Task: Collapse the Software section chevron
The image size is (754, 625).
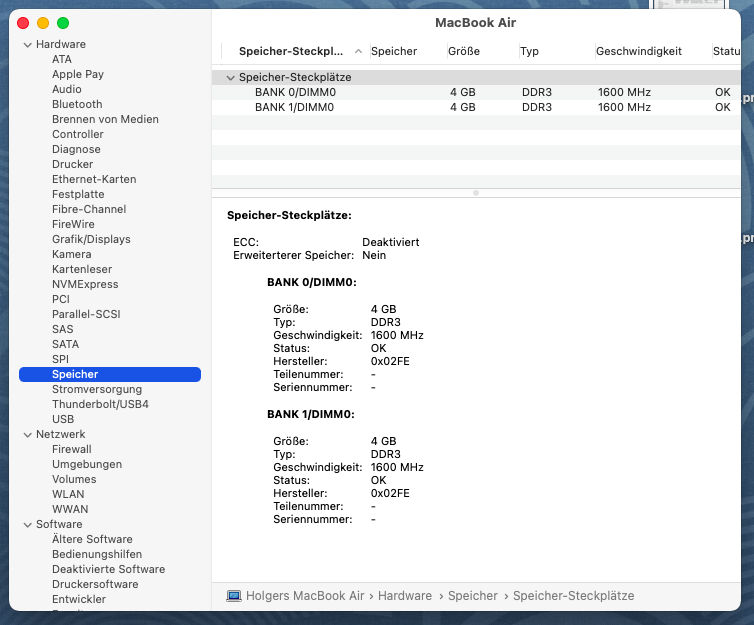Action: pyautogui.click(x=27, y=525)
